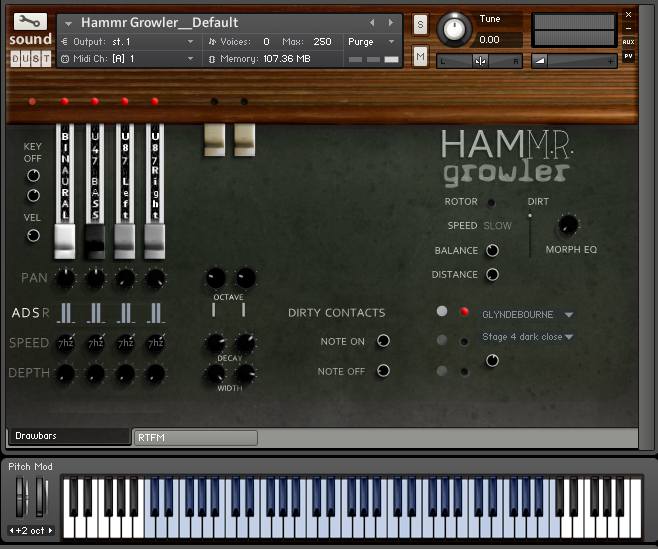This screenshot has width=658, height=549.
Task: Click knob below Stage 4 dropdown
Action: 492,360
